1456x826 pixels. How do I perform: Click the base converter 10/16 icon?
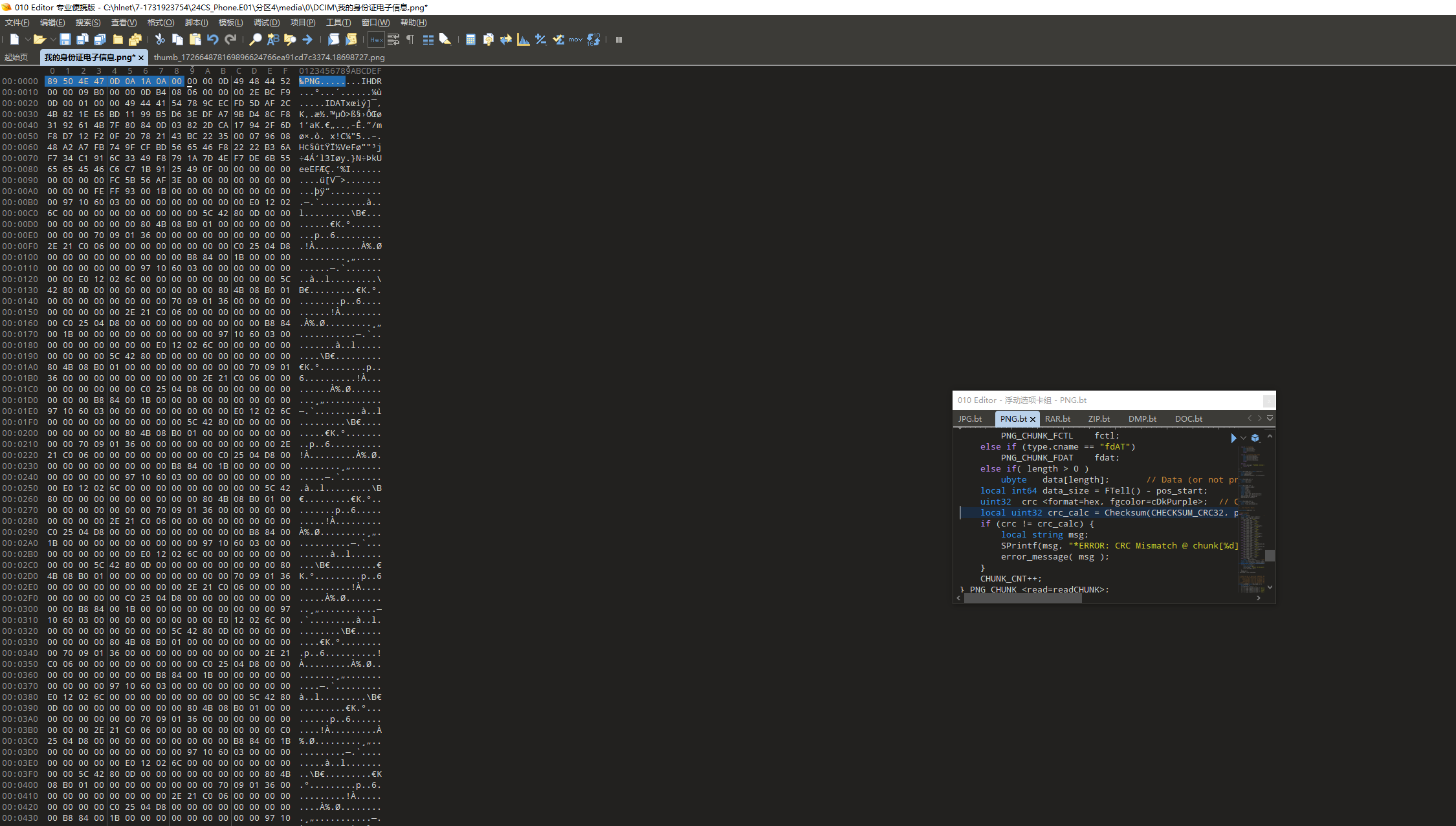pos(593,39)
